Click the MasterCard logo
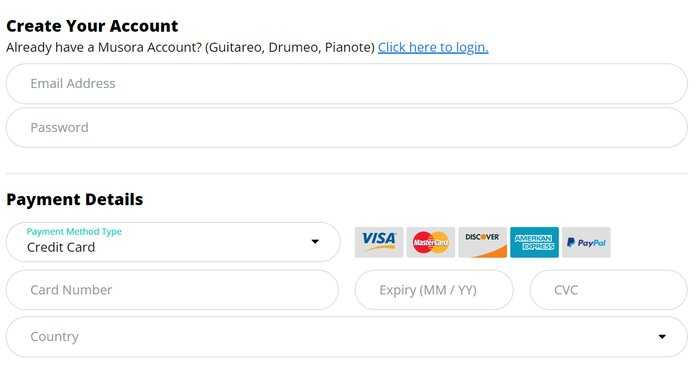This screenshot has width=700, height=387. coord(431,242)
